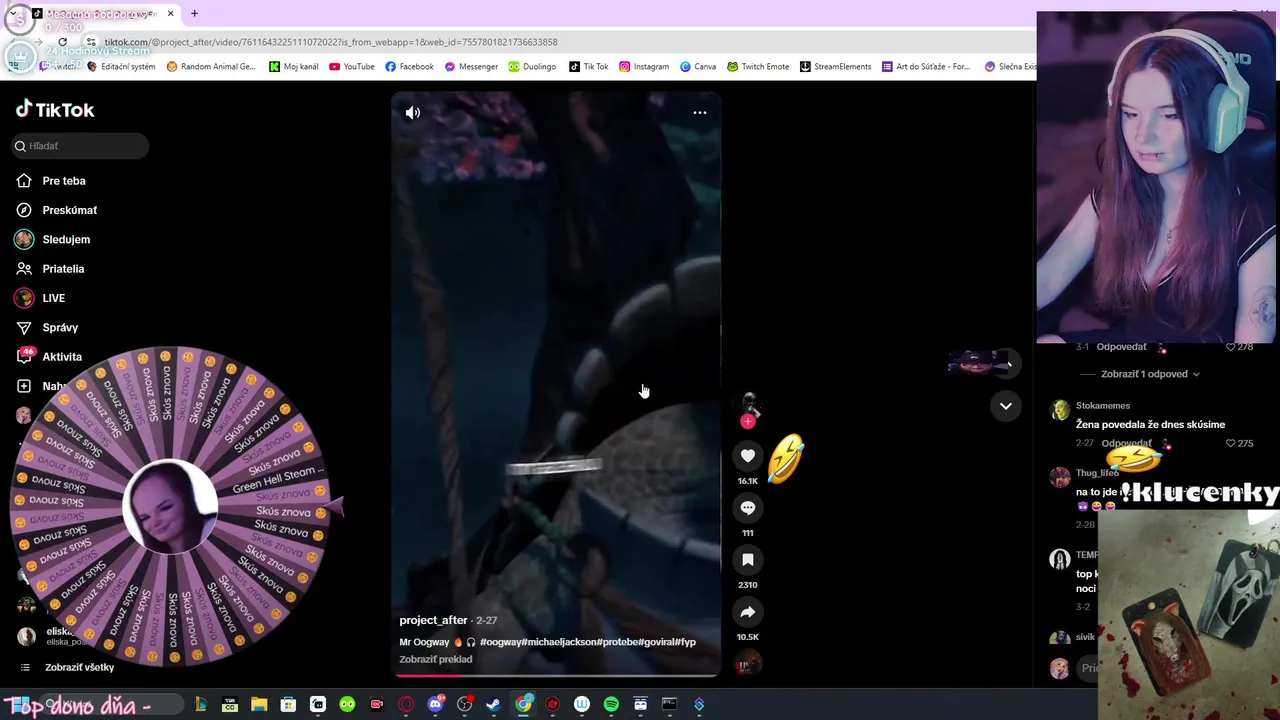Click the video progress bar
1280x720 pixels.
557,675
